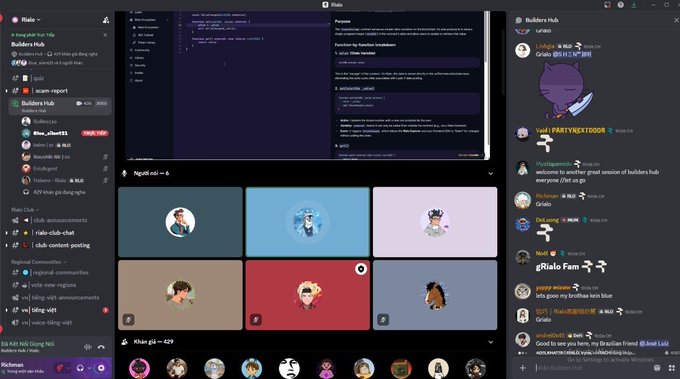Select the tan speaker tile
The image size is (680, 379).
180,295
